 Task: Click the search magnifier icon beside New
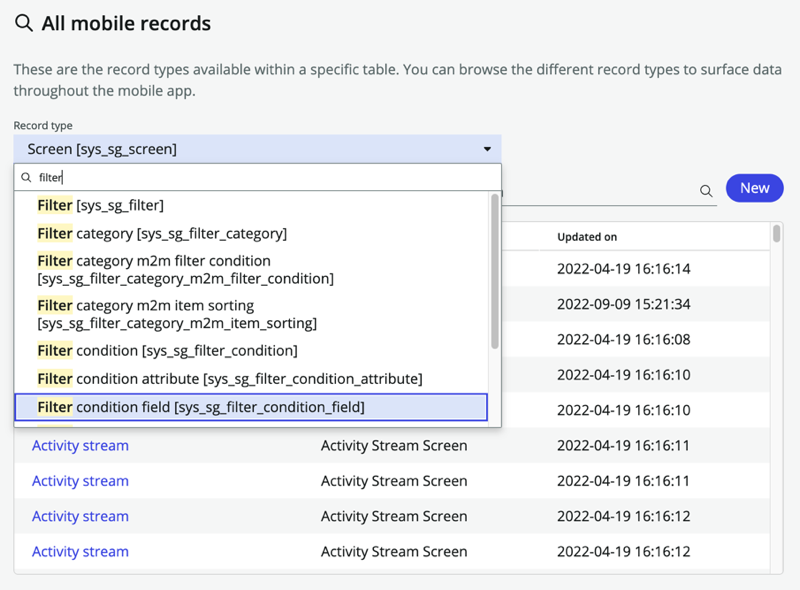tap(706, 191)
